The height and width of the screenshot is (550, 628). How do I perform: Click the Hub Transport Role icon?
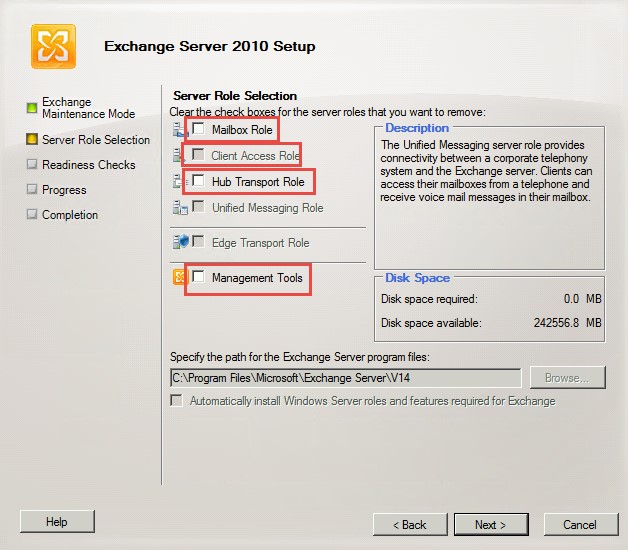pyautogui.click(x=180, y=182)
